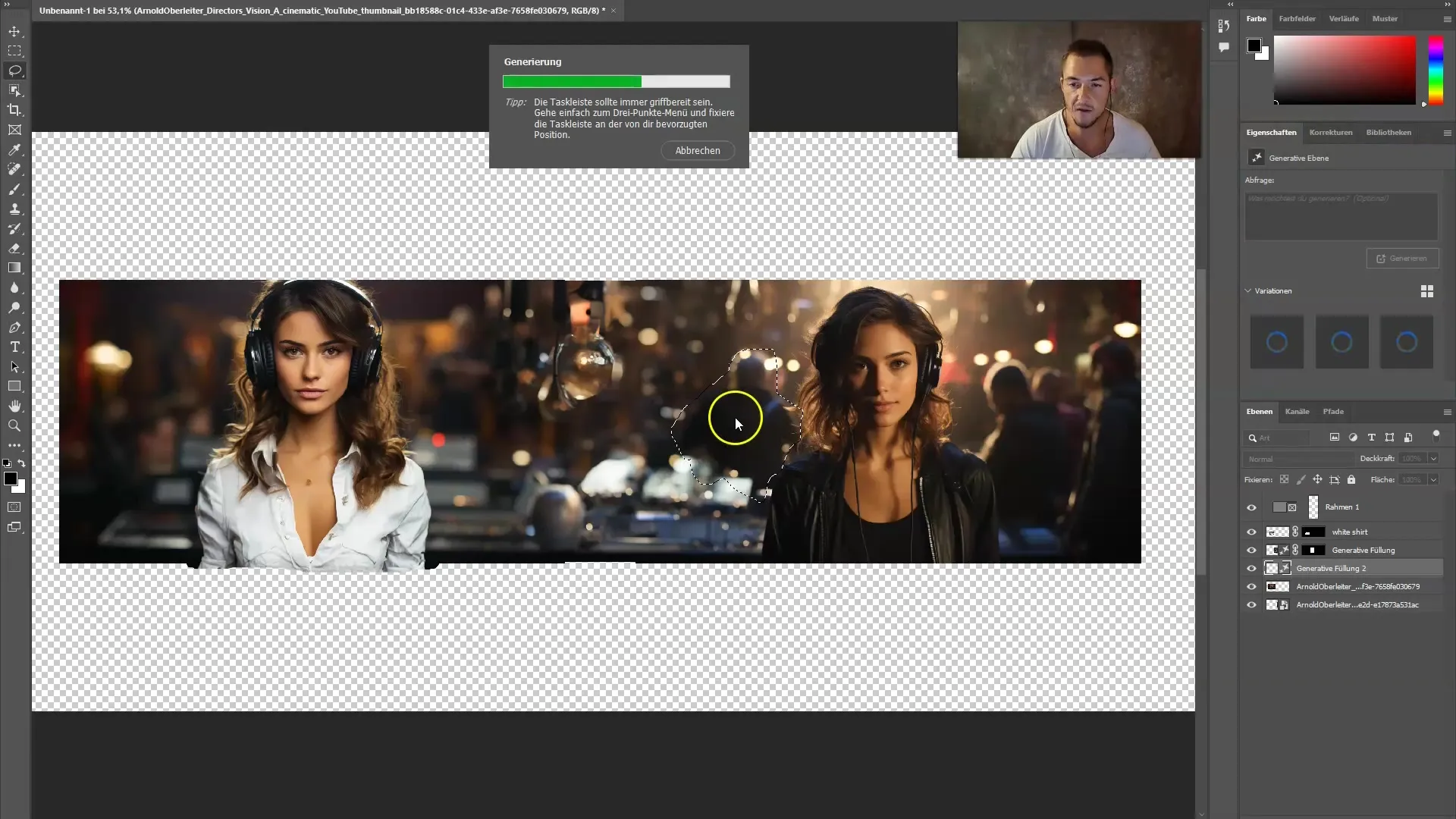Image resolution: width=1456 pixels, height=819 pixels.
Task: Hide the white shirt layer
Action: [x=1252, y=532]
